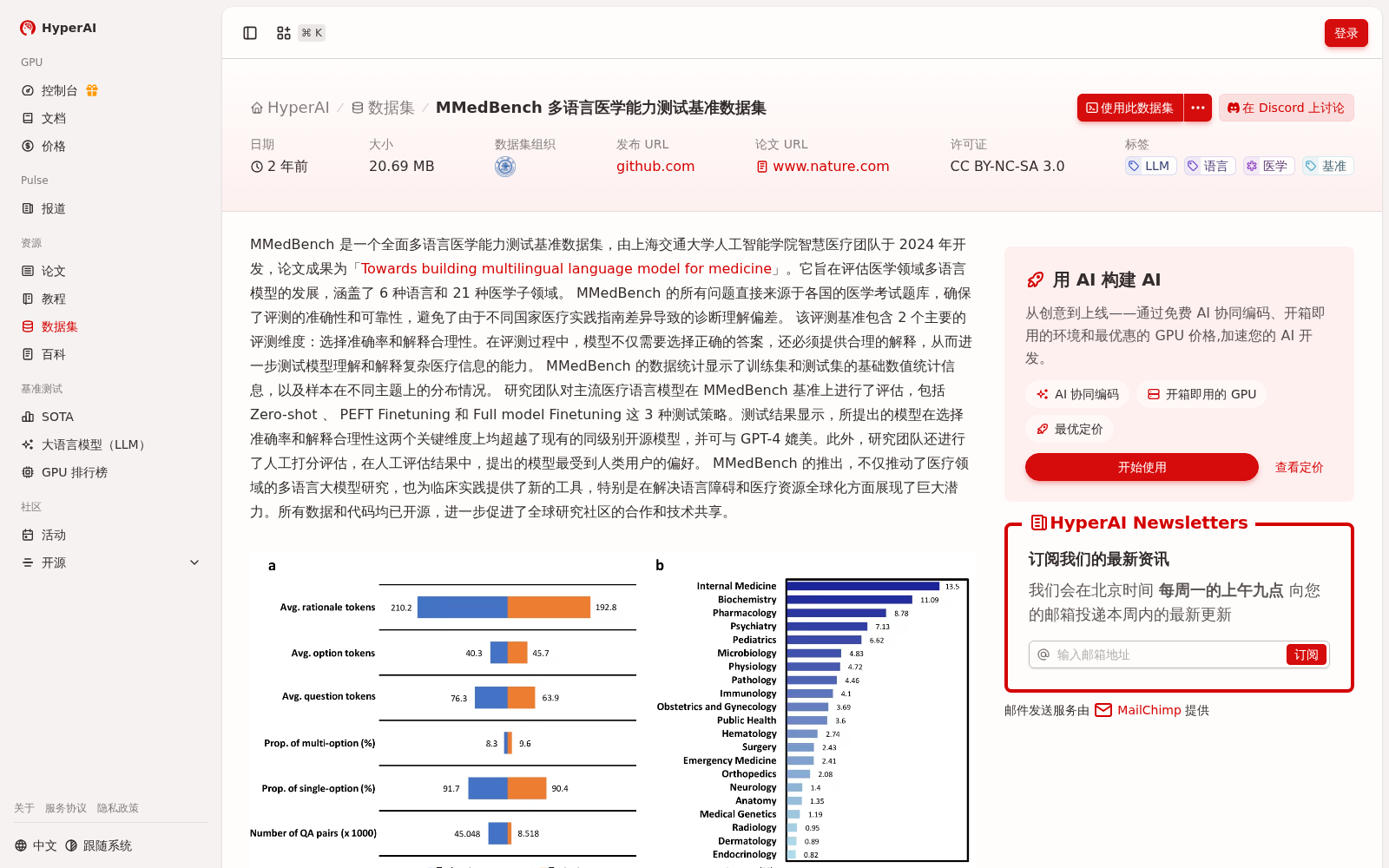Open 控制台 in the sidebar
Viewport: 1389px width, 868px height.
59,90
